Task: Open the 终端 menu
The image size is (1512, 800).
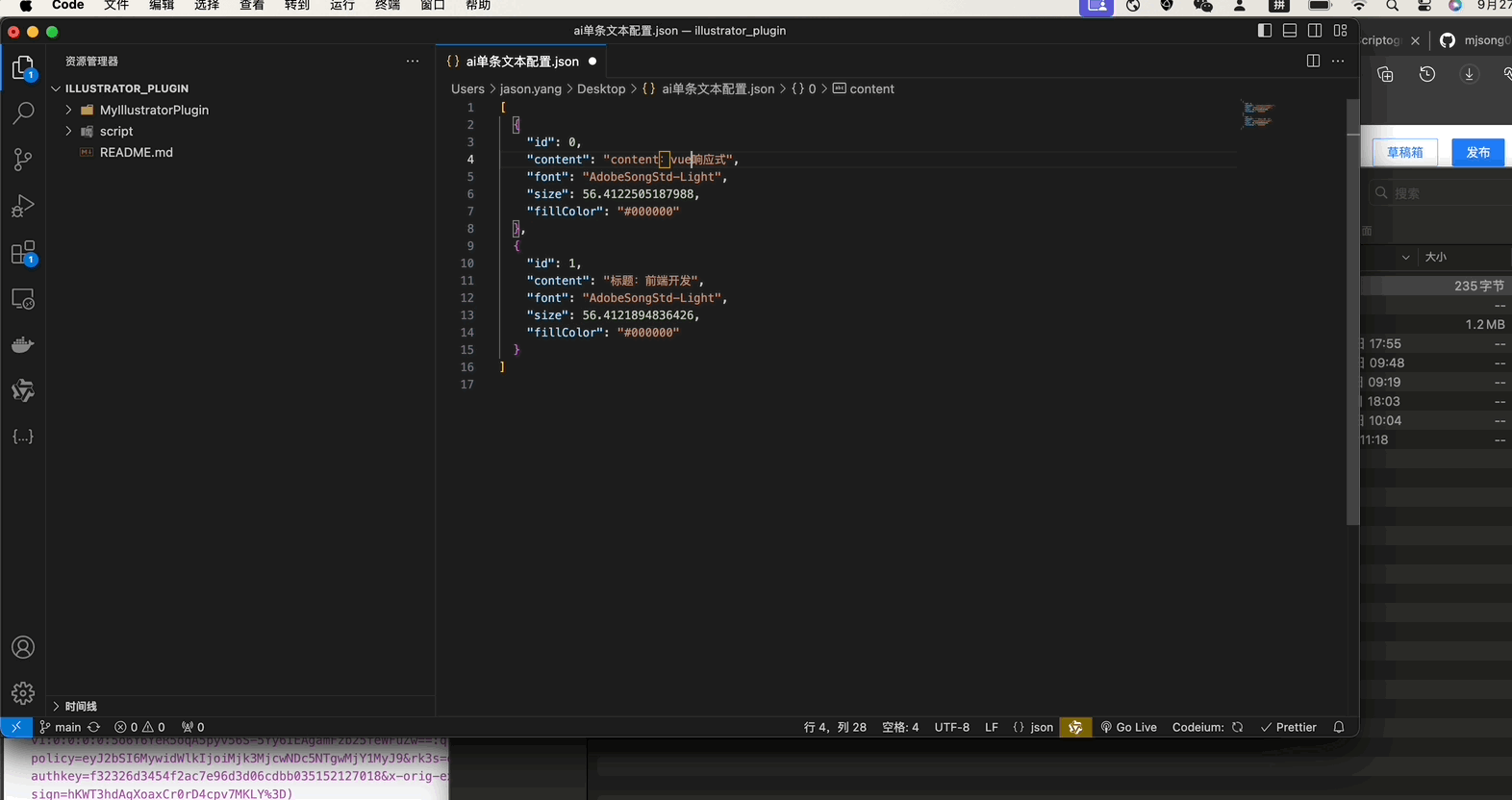Action: point(388,6)
